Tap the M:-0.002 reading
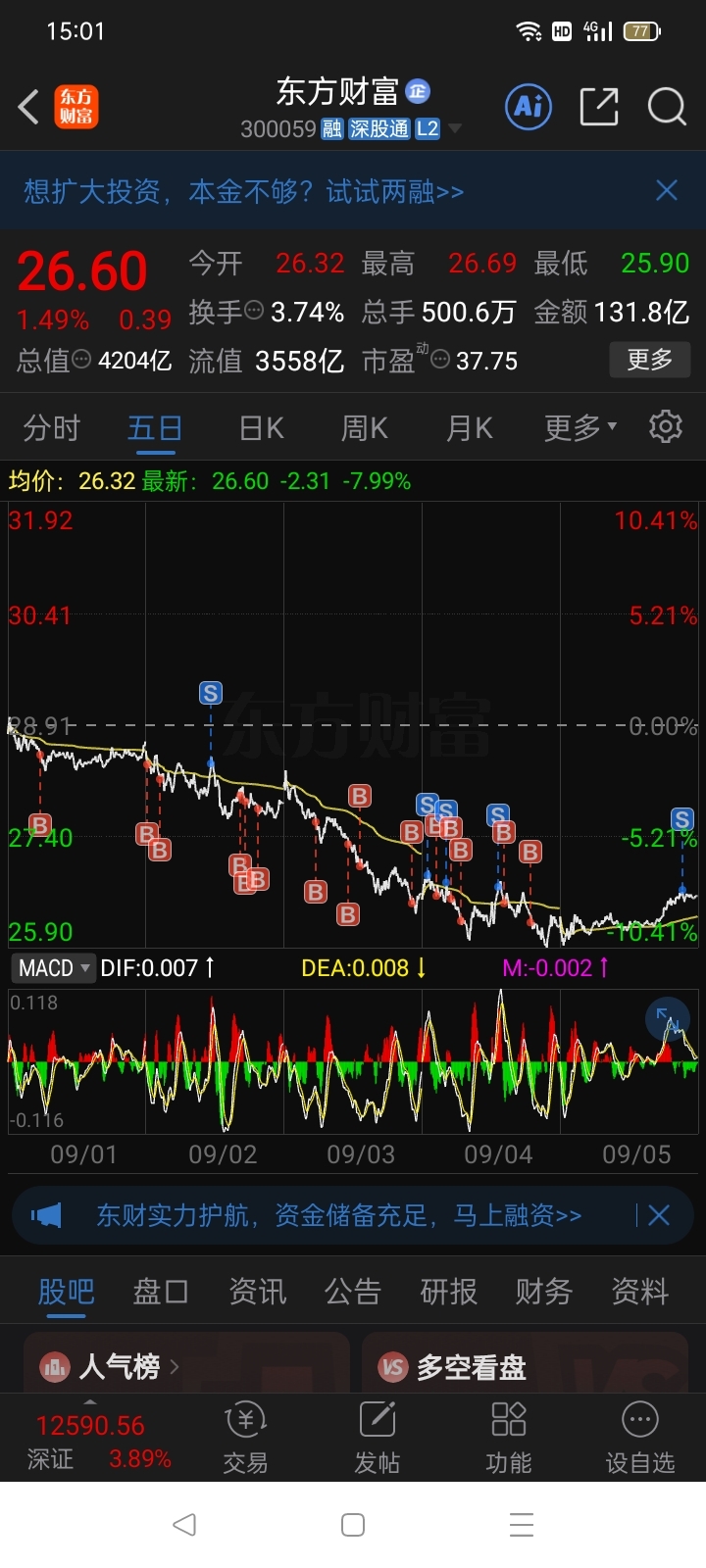 point(556,968)
